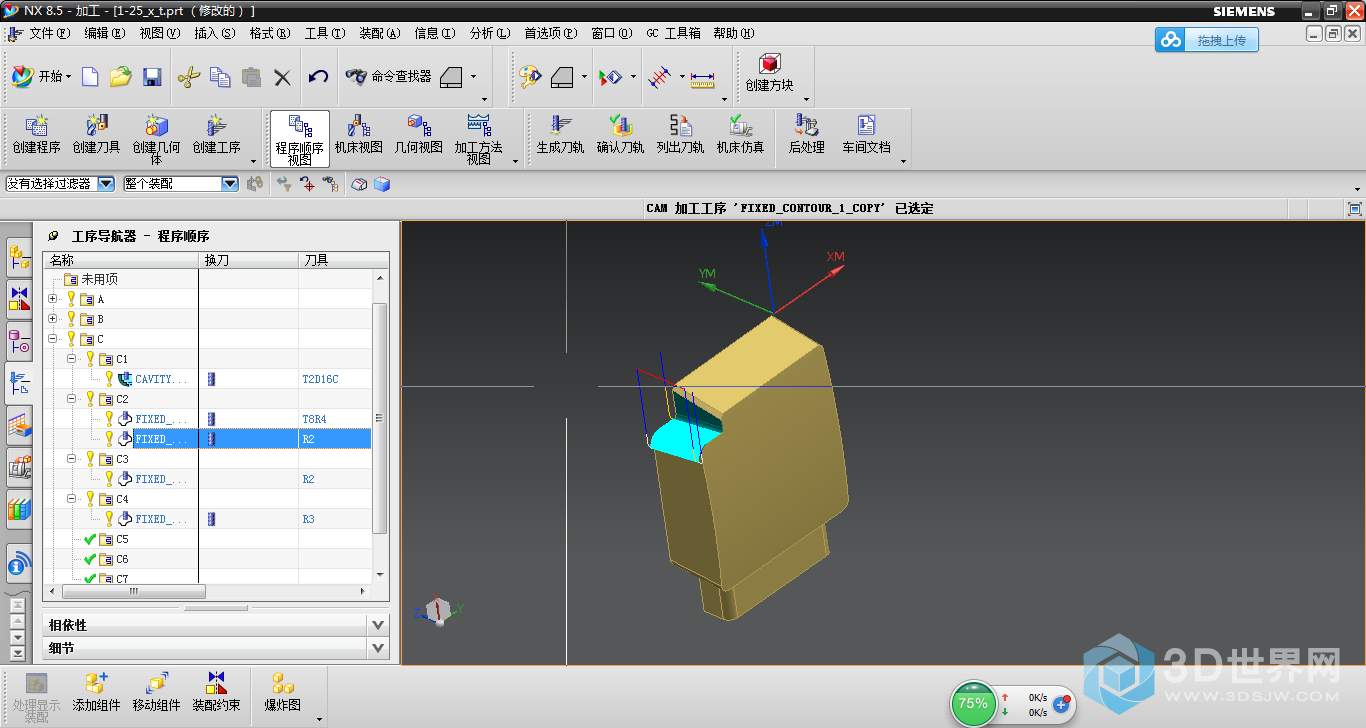Click the measure distance ruler icon

(x=703, y=77)
